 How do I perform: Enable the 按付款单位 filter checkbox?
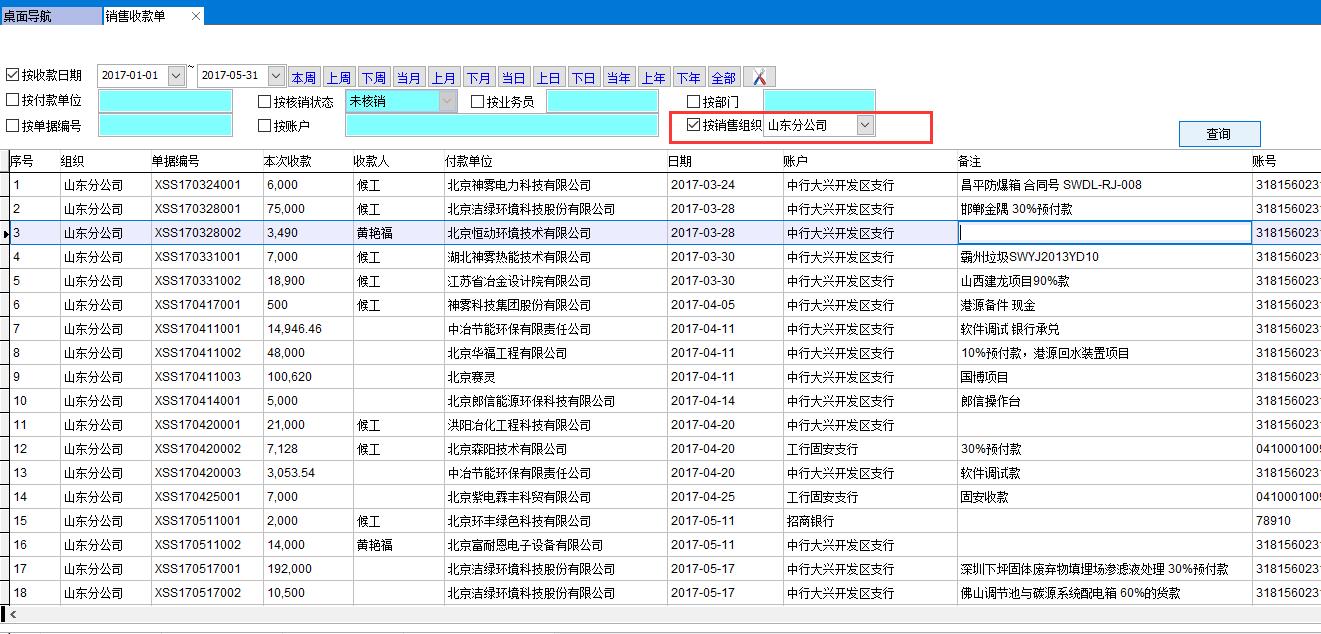tap(14, 101)
